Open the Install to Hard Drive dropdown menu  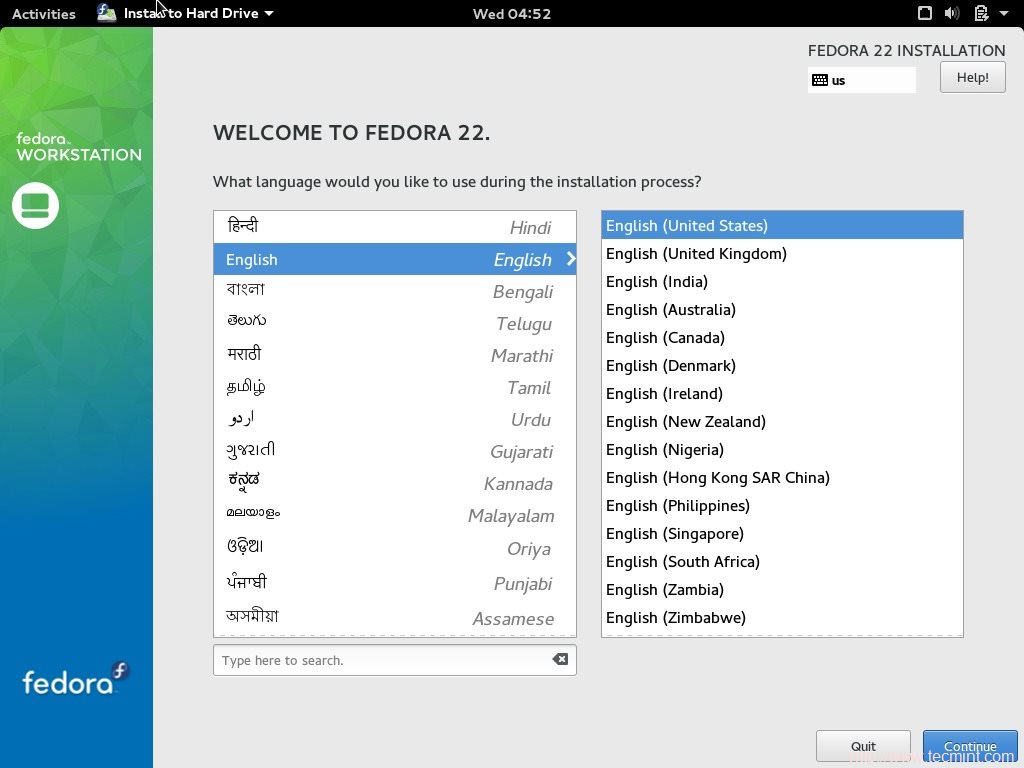268,13
